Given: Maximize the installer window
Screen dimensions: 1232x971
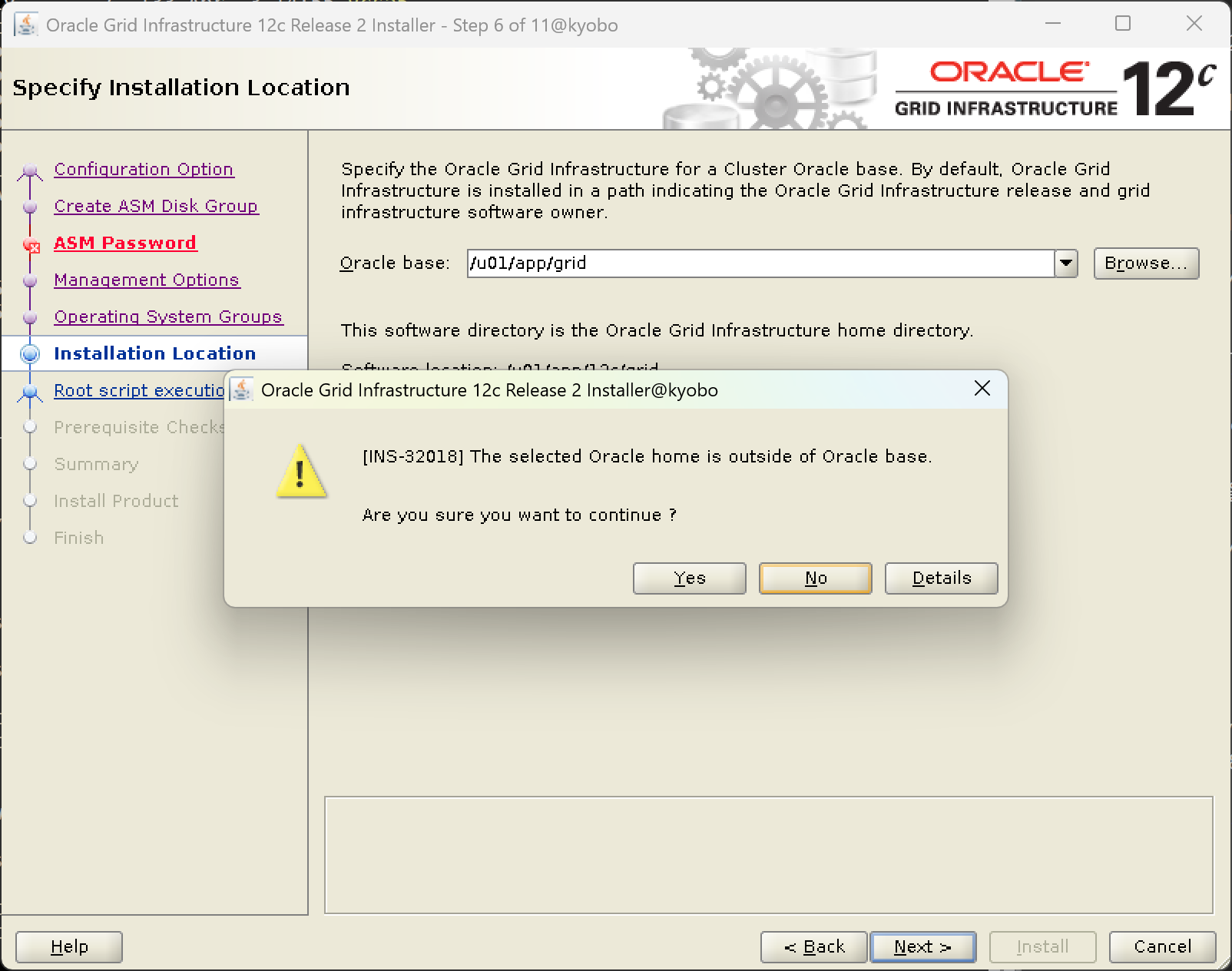Looking at the screenshot, I should [1123, 24].
